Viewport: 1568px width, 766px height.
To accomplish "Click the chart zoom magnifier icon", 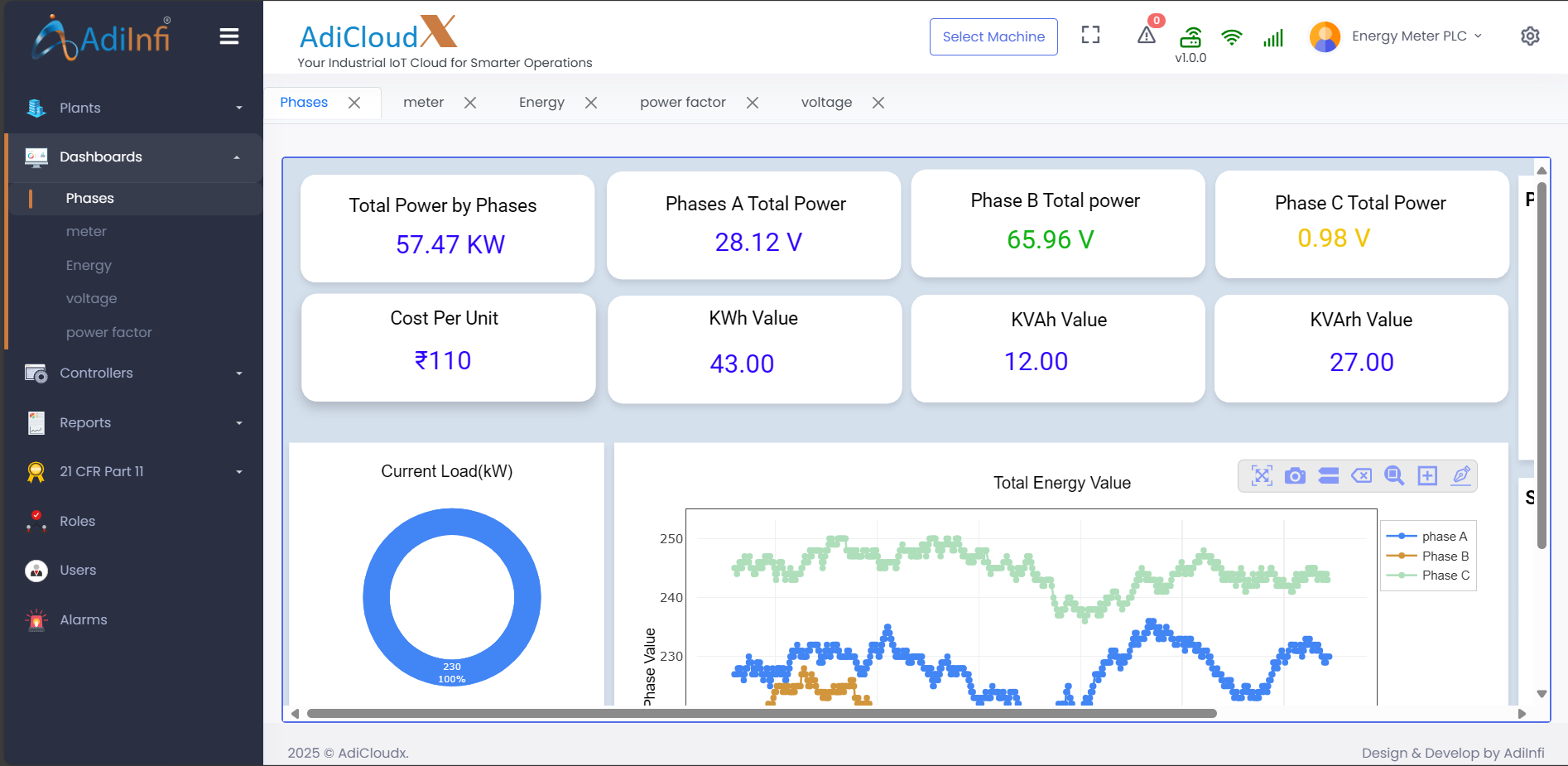I will (1394, 476).
